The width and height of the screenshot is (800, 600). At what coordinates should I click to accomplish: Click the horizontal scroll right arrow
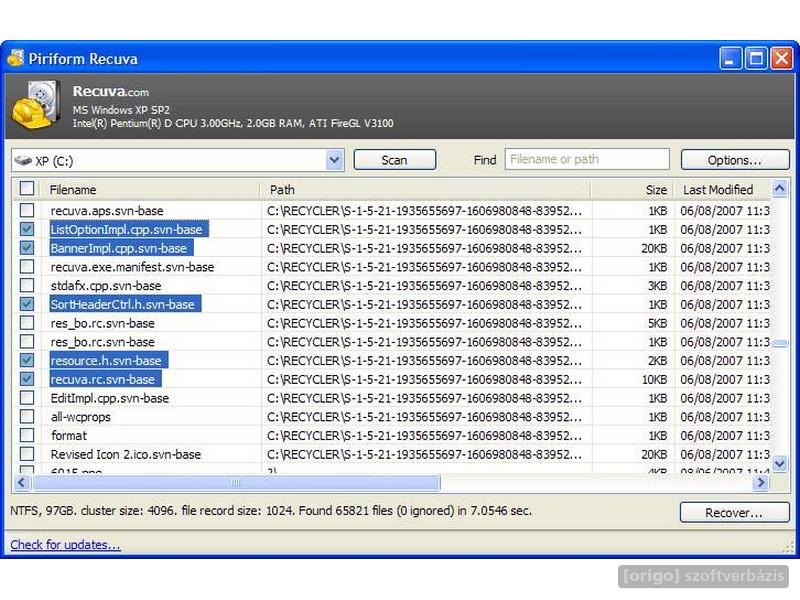point(761,482)
